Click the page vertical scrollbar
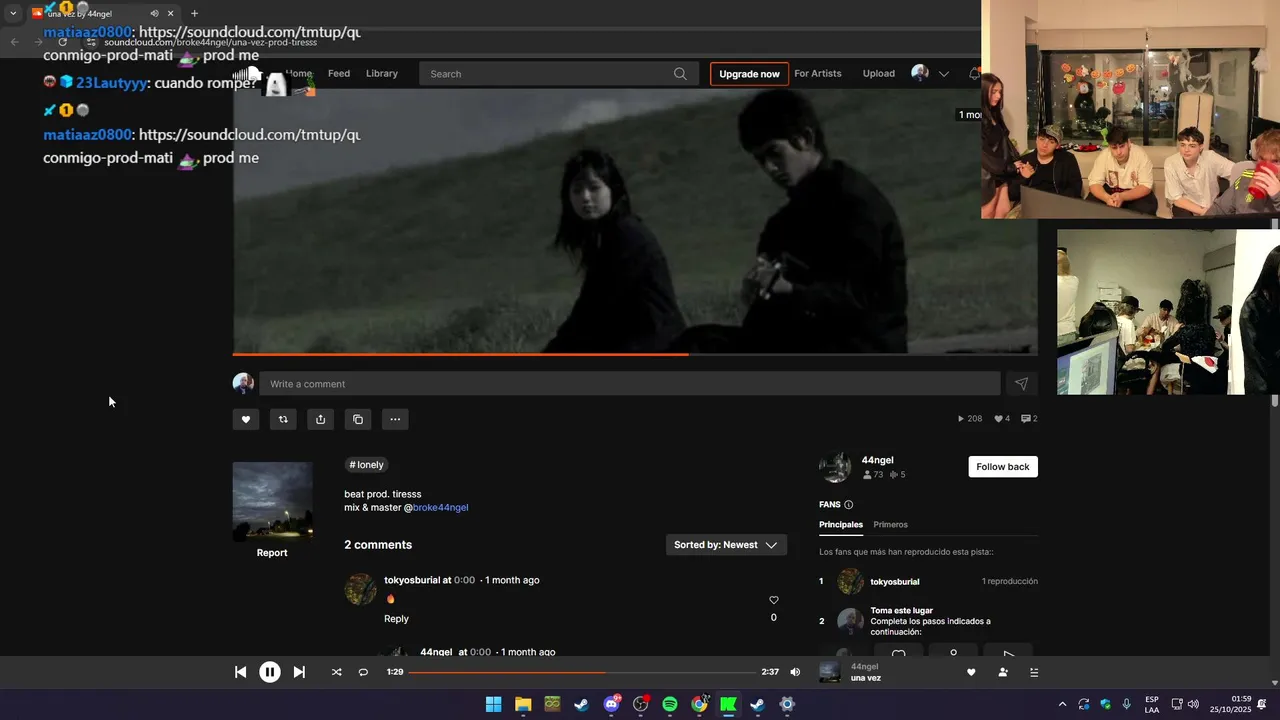 (x=1274, y=400)
